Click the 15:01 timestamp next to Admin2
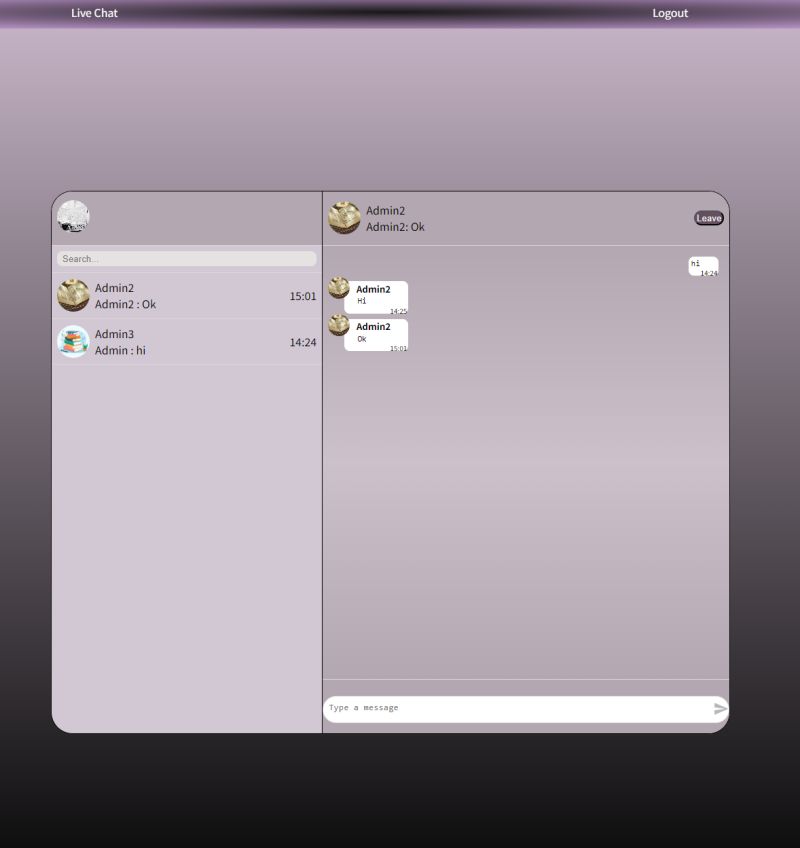The width and height of the screenshot is (800, 848). [x=303, y=296]
